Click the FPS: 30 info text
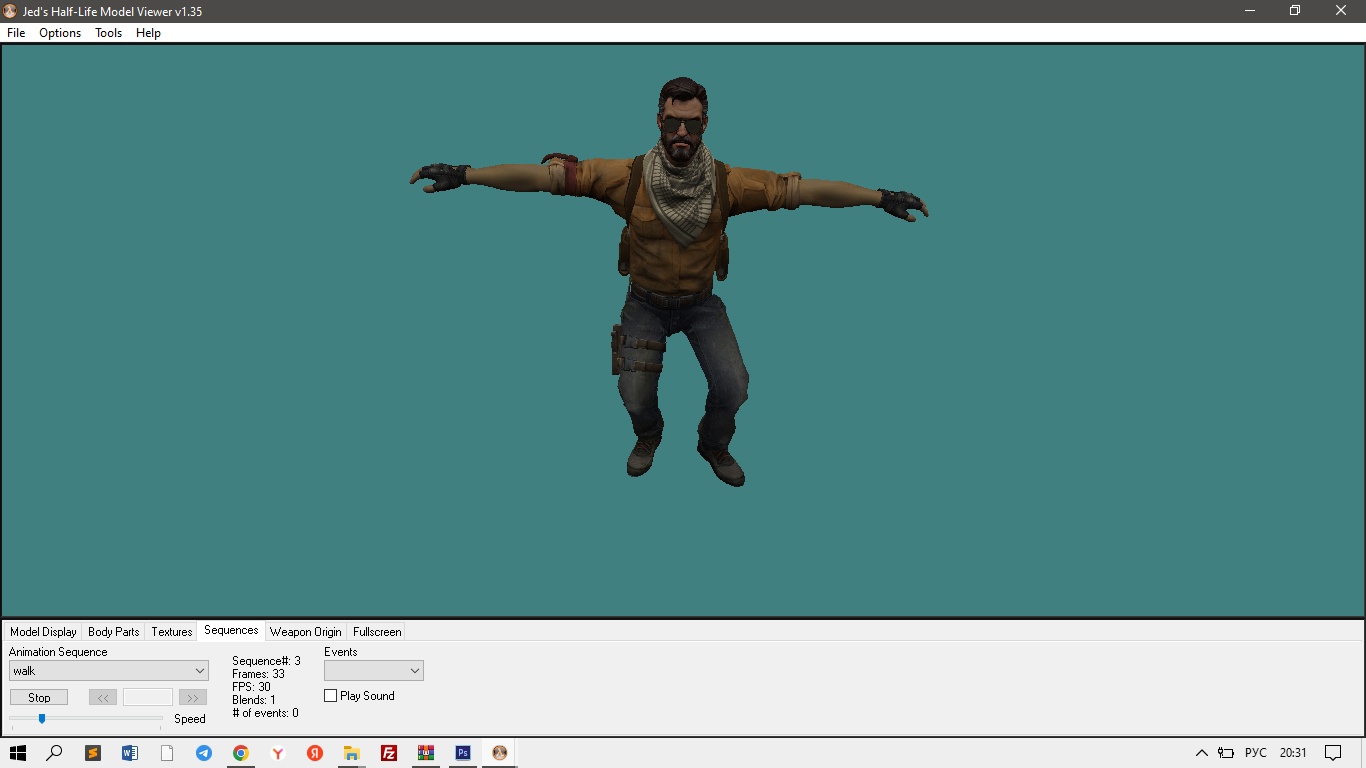 [251, 687]
